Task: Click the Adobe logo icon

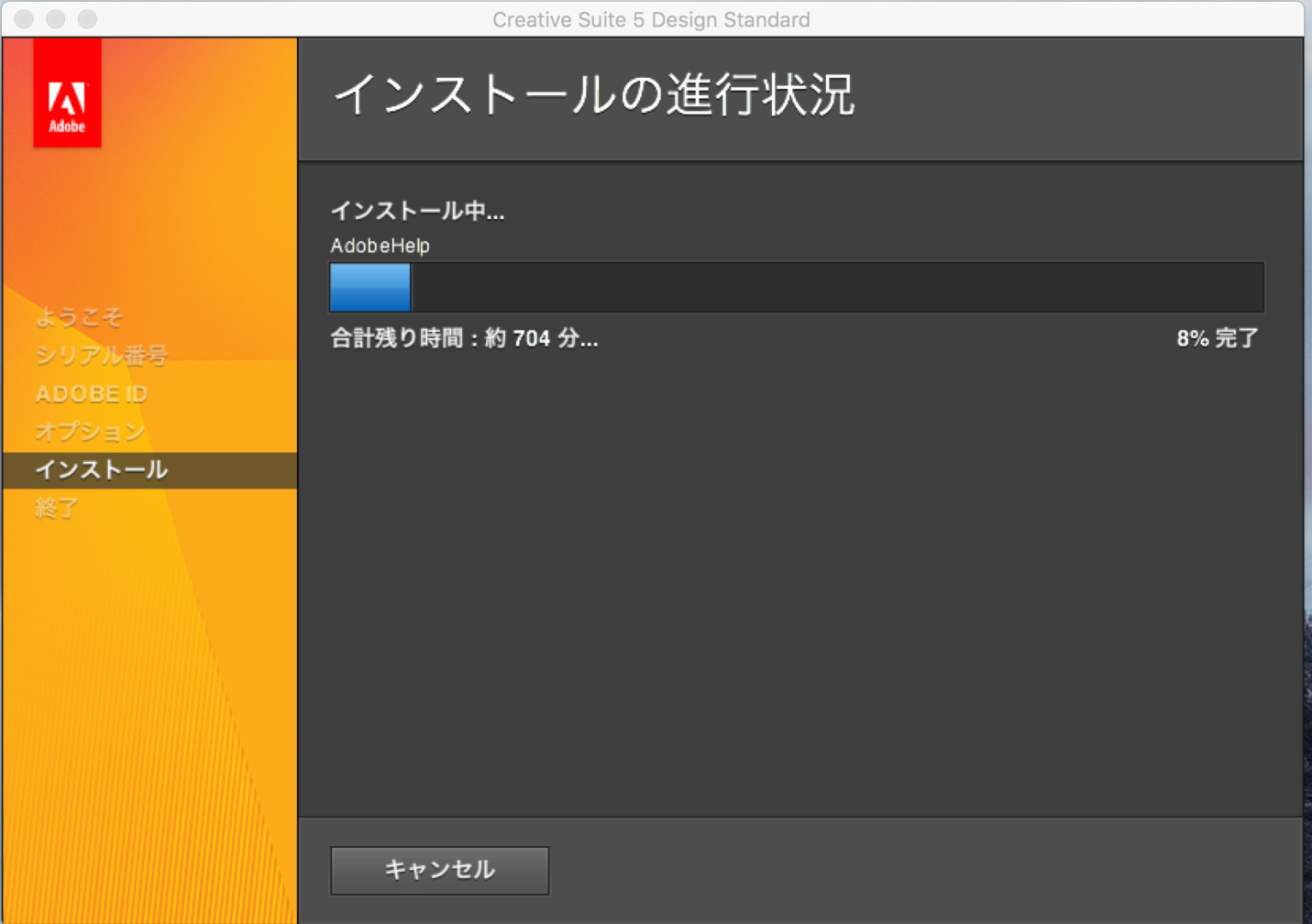Action: tap(68, 93)
